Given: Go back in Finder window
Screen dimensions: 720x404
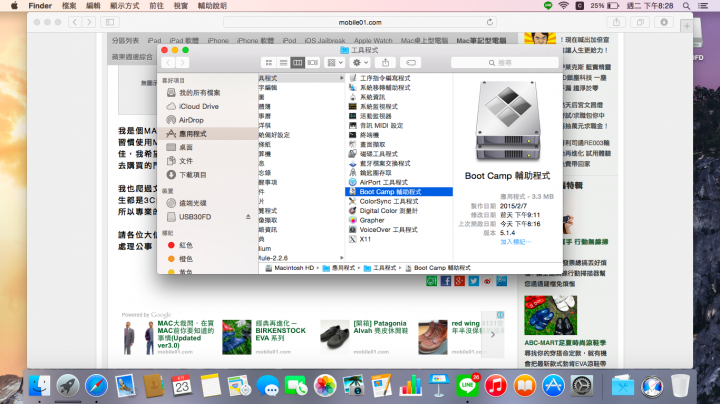Looking at the screenshot, I should 168,62.
